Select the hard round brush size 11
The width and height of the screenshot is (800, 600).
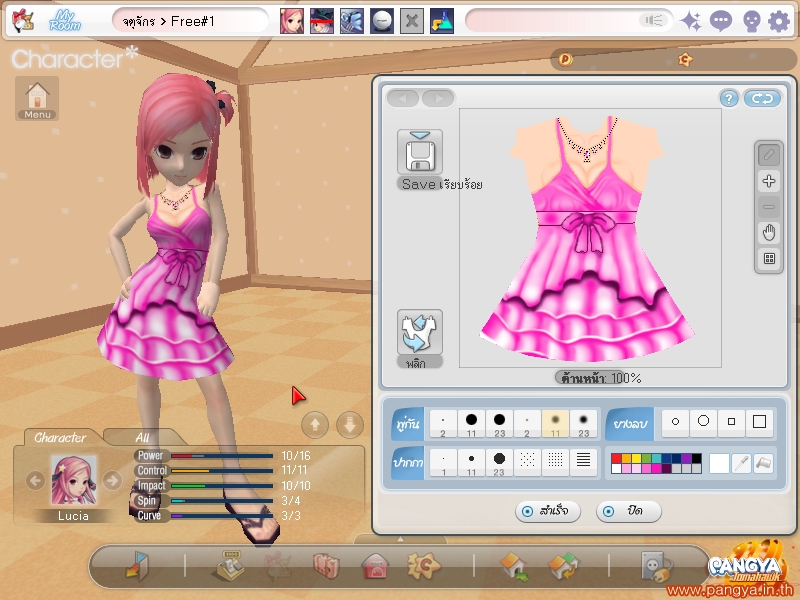click(471, 424)
